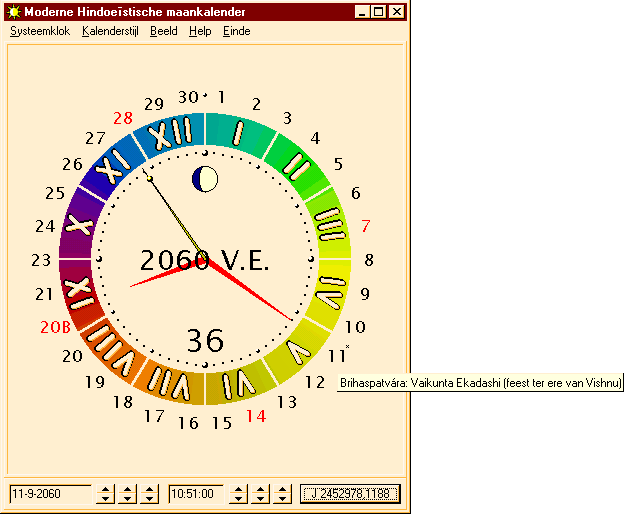
Task: Click the sun icon in the title bar
Action: [13, 11]
